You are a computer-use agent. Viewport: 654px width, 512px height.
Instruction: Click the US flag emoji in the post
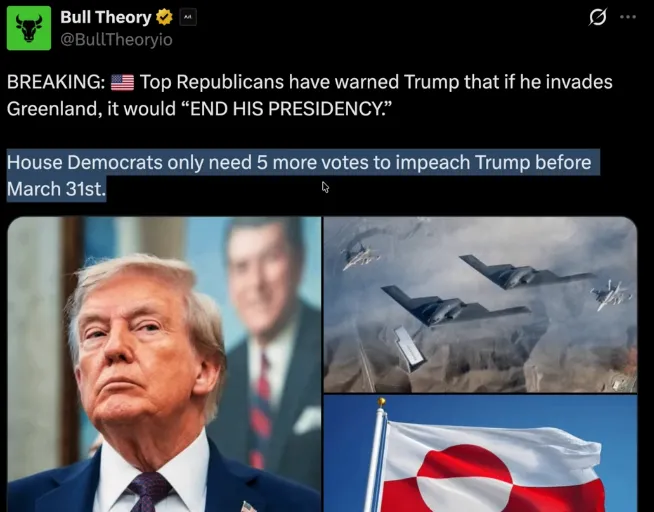123,82
